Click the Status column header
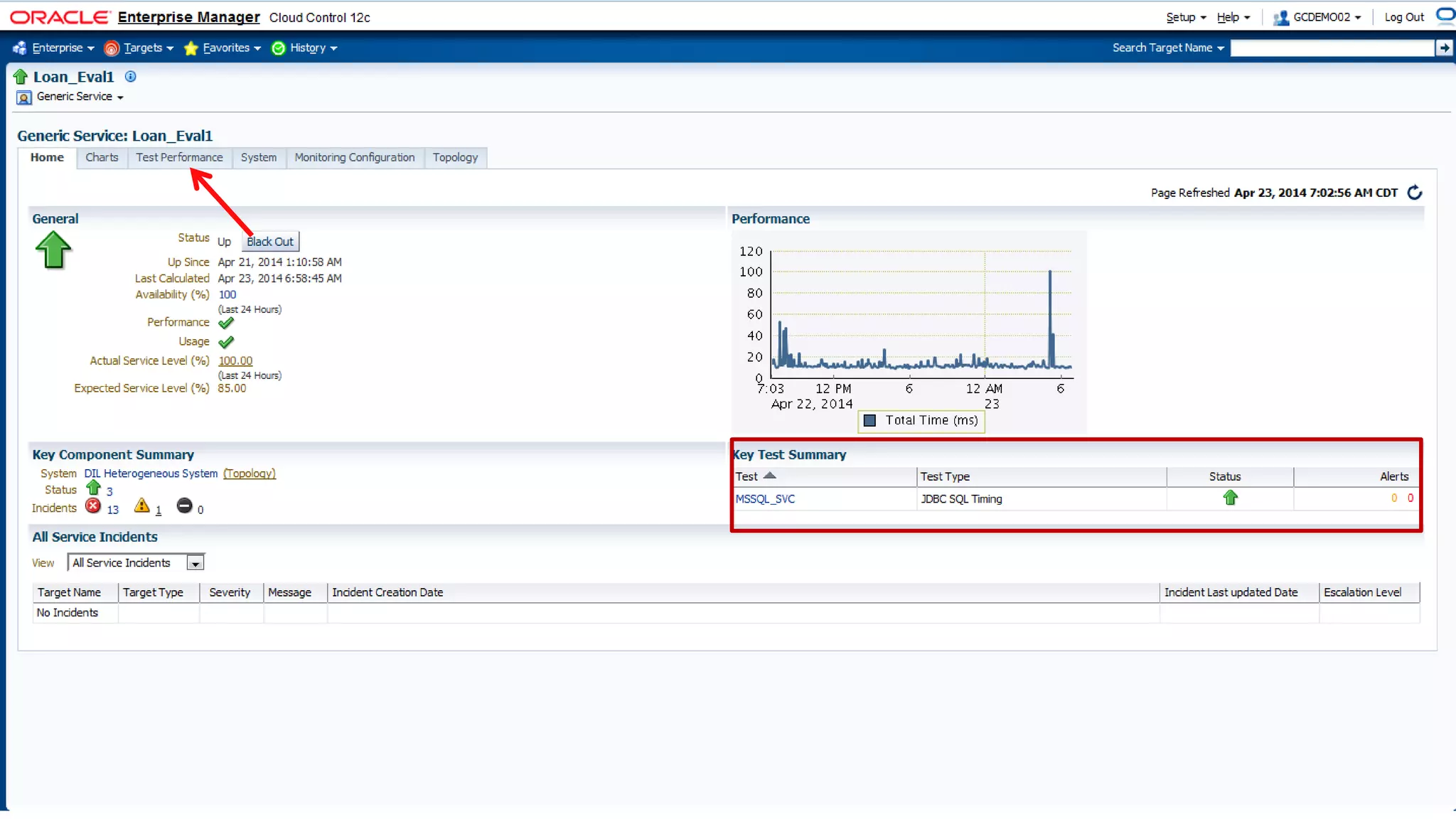Image resolution: width=1456 pixels, height=819 pixels. point(1230,476)
